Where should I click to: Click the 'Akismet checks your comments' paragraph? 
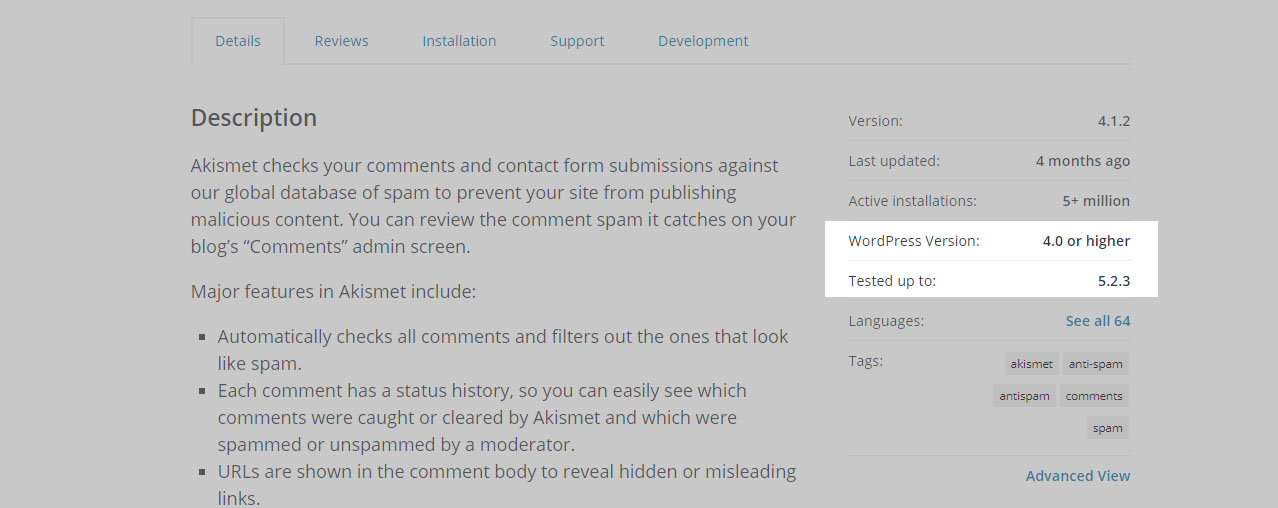494,206
